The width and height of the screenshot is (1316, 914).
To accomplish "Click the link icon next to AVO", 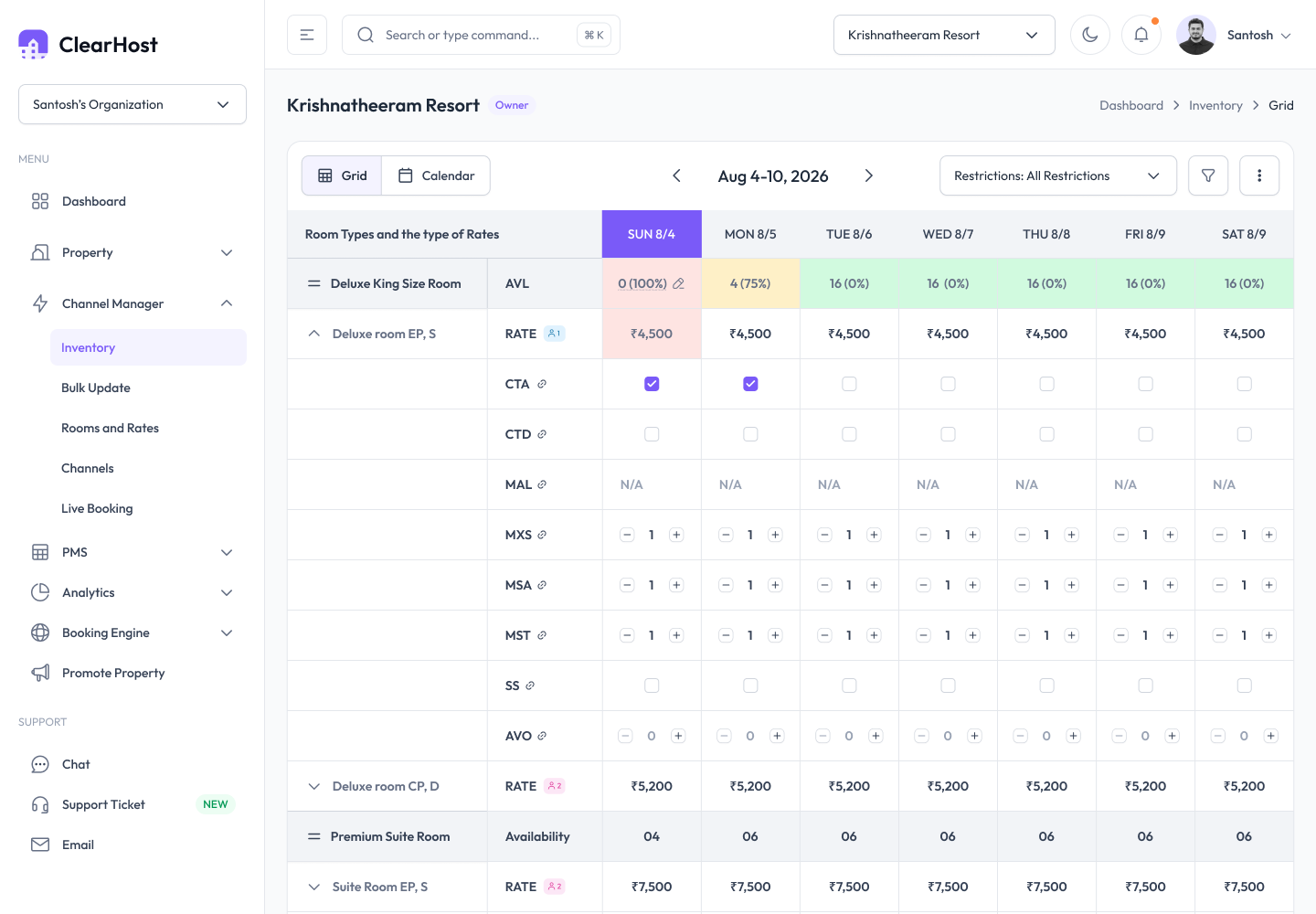I will (x=542, y=736).
